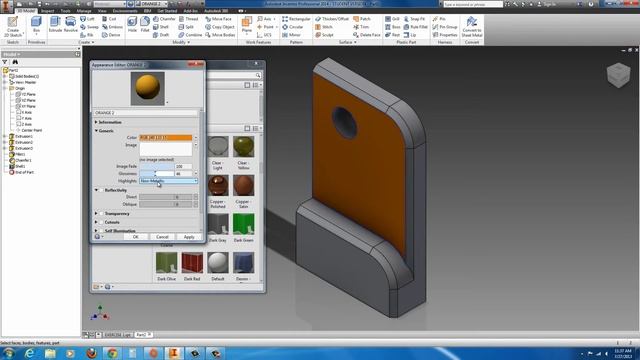This screenshot has width=640, height=360.
Task: Select the Circular pattern tool
Action: coord(293,27)
